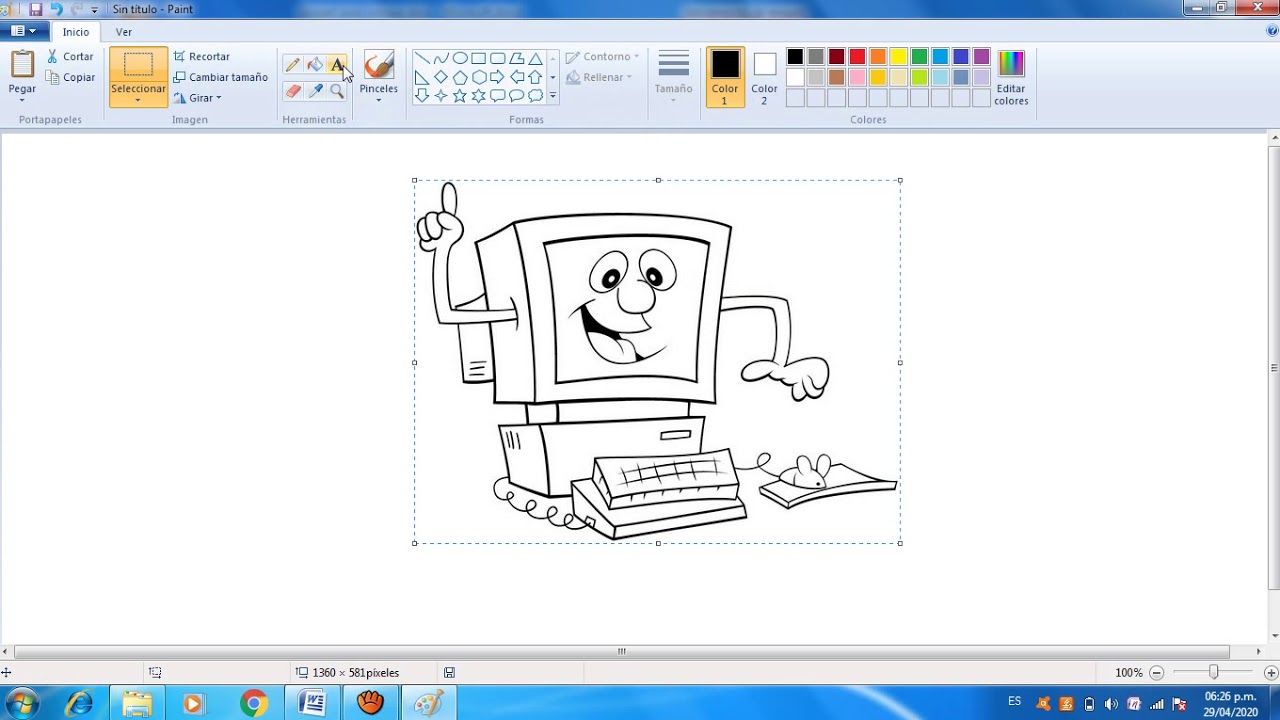Screen dimensions: 1280x720
Task: Open the Pinceles dropdown arrow
Action: [378, 100]
